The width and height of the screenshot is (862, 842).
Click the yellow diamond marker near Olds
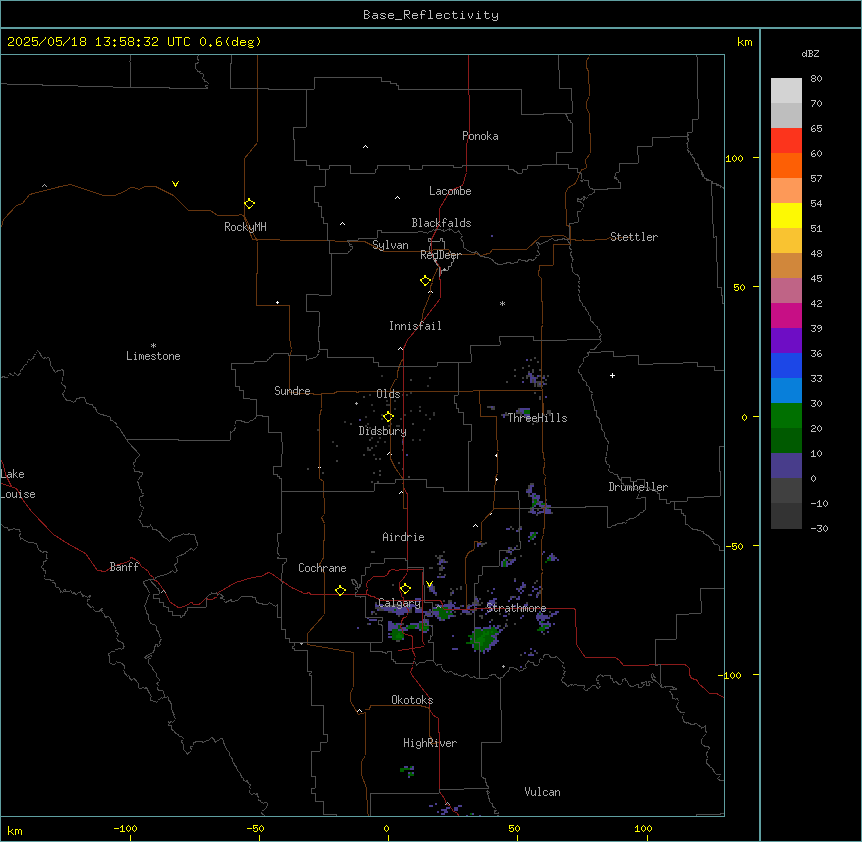(x=388, y=417)
